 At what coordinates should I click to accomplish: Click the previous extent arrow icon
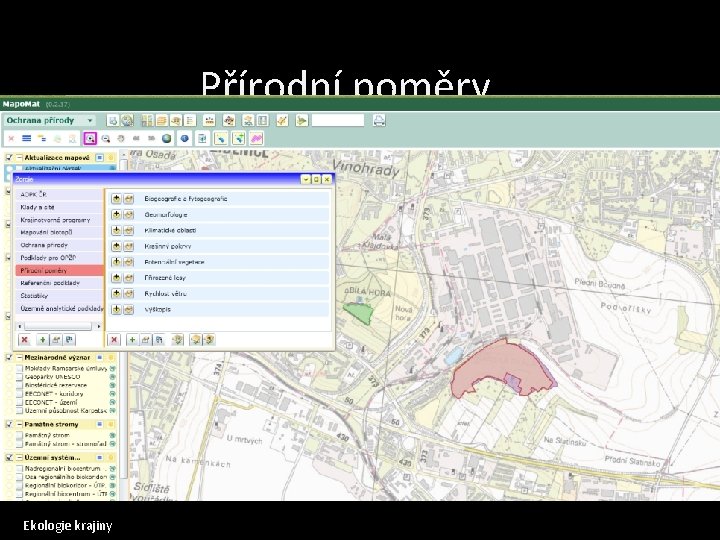pyautogui.click(x=136, y=138)
